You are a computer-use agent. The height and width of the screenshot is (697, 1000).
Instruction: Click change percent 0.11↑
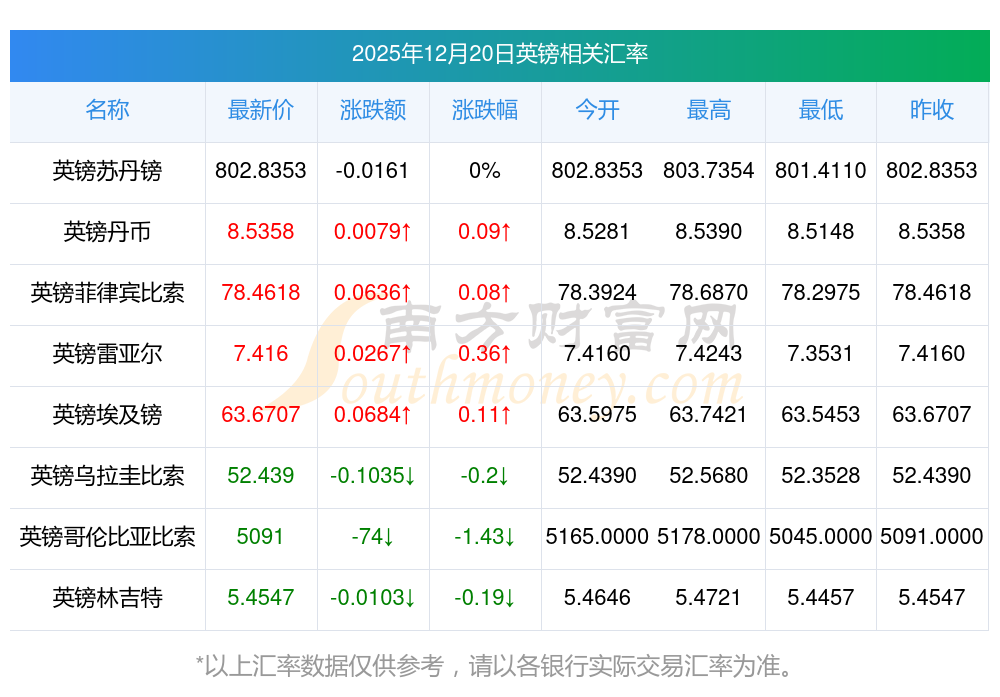485,415
